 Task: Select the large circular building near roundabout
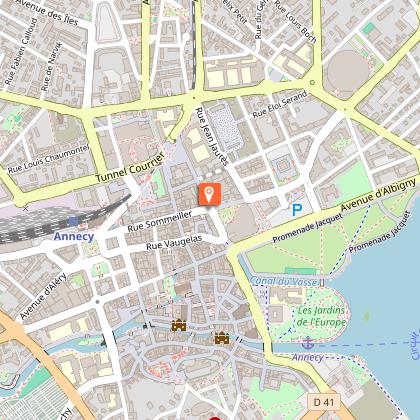[x=348, y=70]
